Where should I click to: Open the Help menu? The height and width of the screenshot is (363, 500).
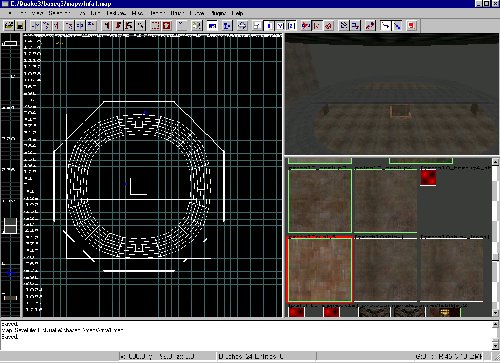click(237, 13)
